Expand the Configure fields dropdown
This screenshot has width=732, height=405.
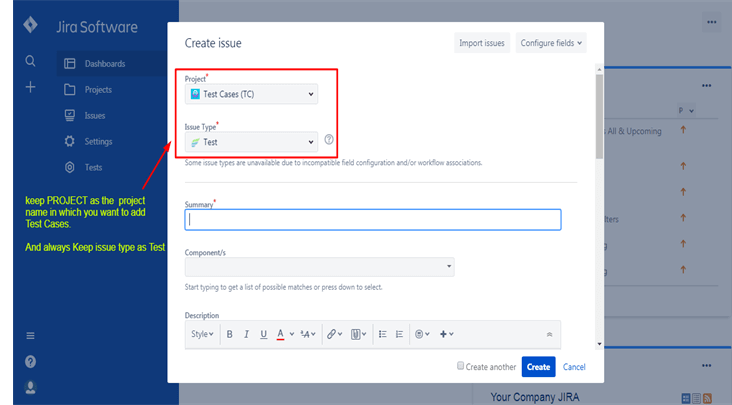[x=551, y=43]
